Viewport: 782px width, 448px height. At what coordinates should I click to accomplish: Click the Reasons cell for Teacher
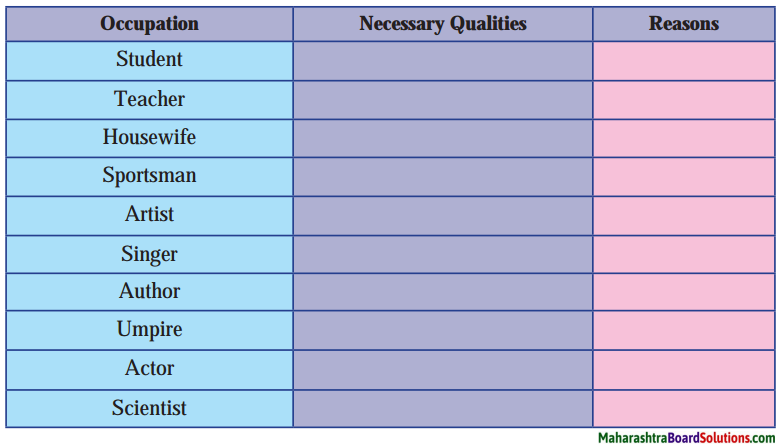click(684, 100)
